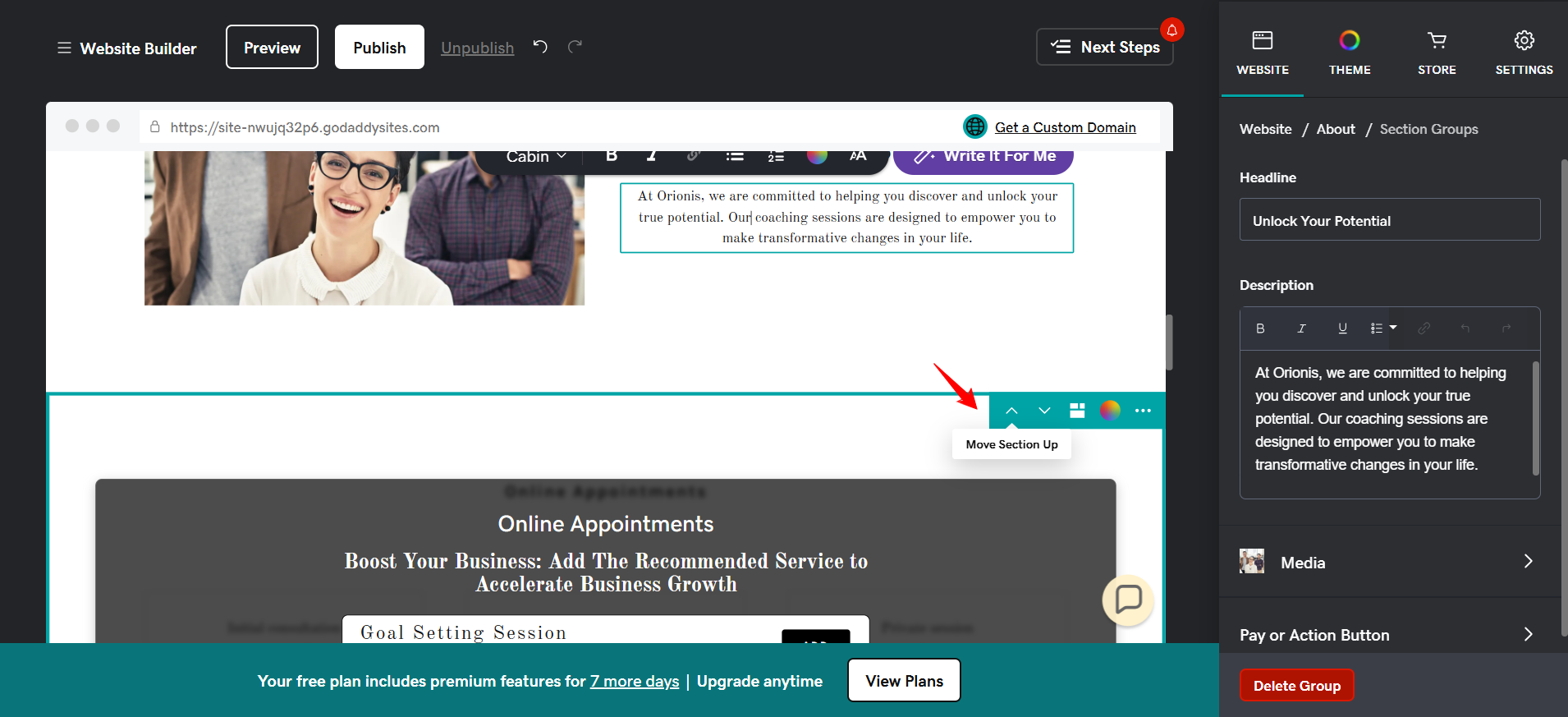Move section up with chevron arrow
1568x717 pixels.
1011,411
